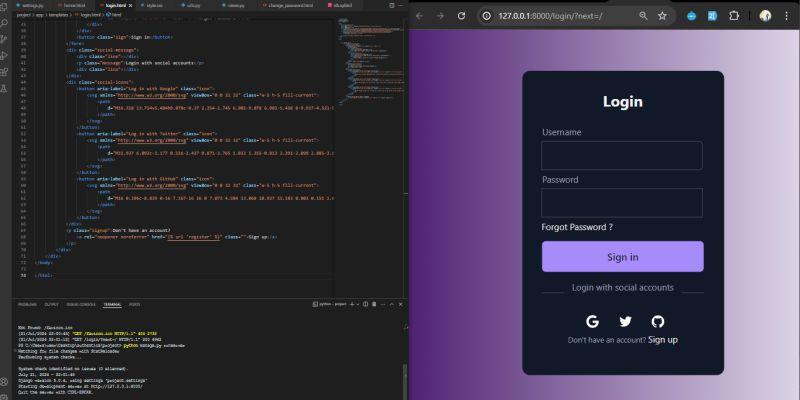Screen dimensions: 800x400
Task: Open the browser Extensions puzzle menu
Action: (734, 16)
